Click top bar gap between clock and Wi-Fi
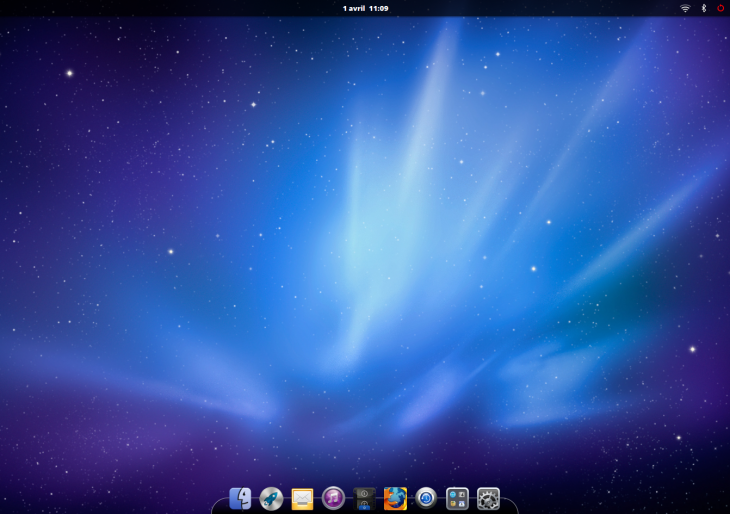Image resolution: width=730 pixels, height=514 pixels. 530,8
